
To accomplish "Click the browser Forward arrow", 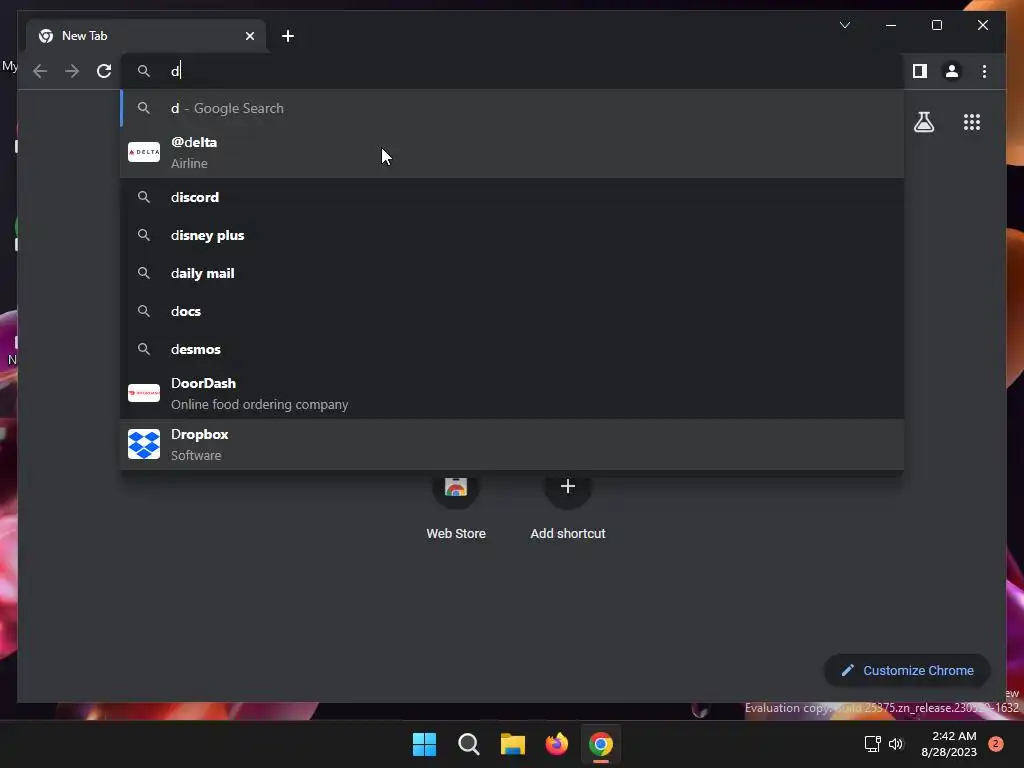I will point(72,71).
